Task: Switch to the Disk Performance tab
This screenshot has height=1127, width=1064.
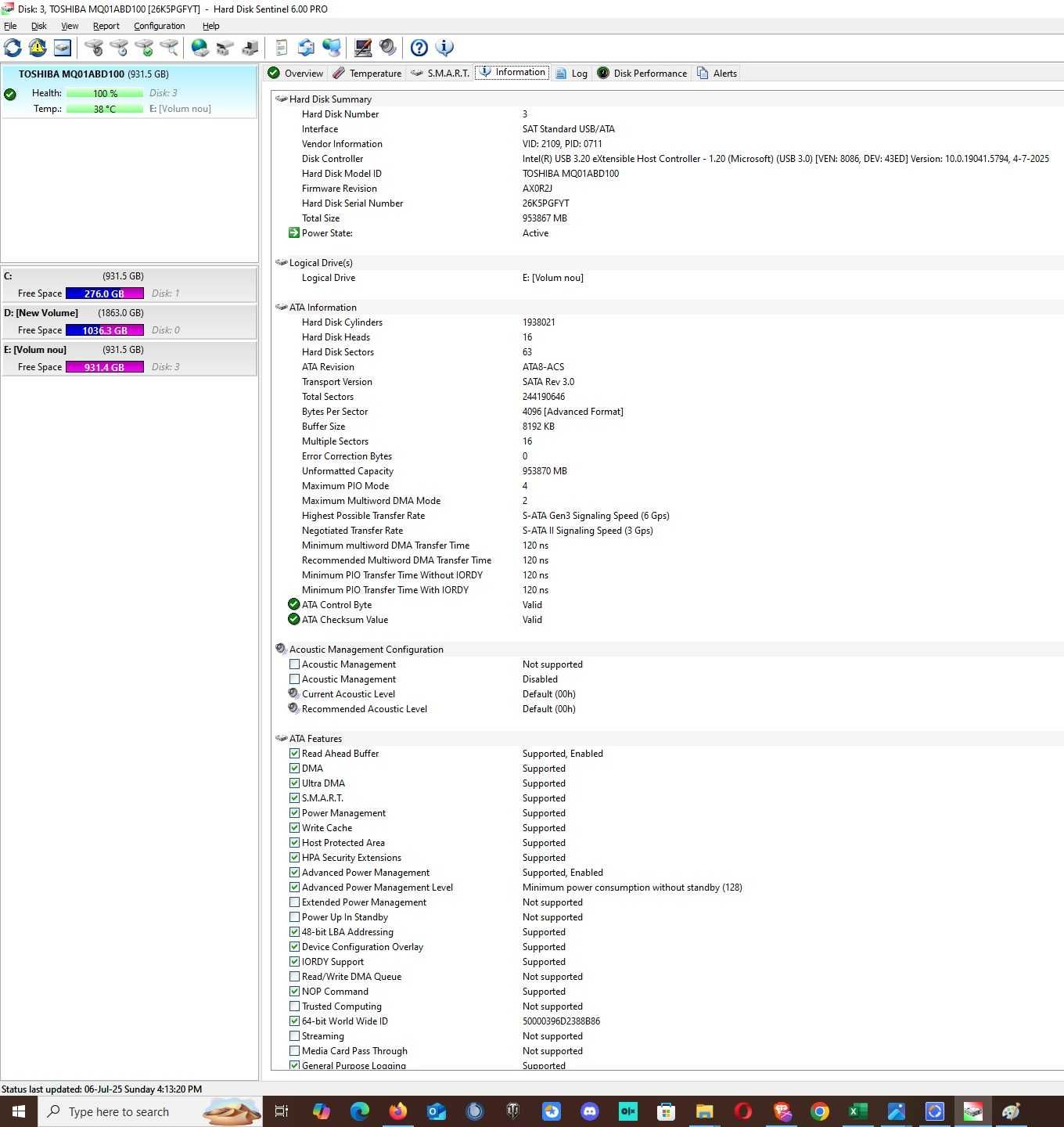Action: 642,73
